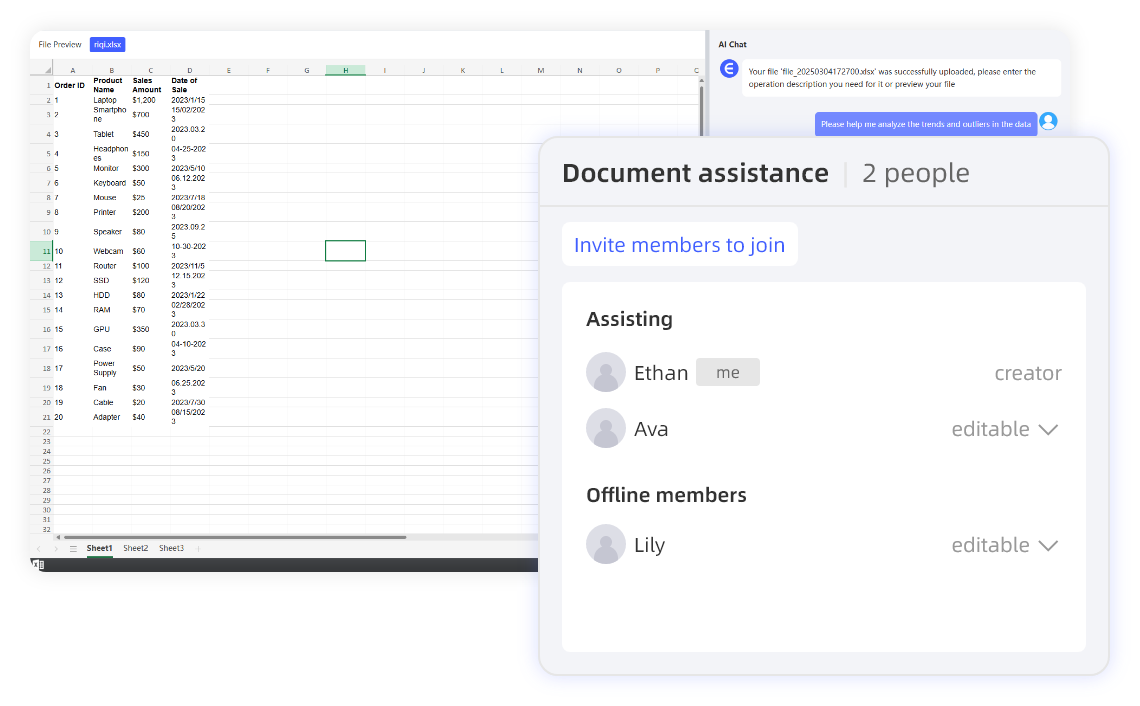Viewport: 1140px width, 706px height.
Task: Switch to the Sheet2 tab
Action: [x=136, y=547]
